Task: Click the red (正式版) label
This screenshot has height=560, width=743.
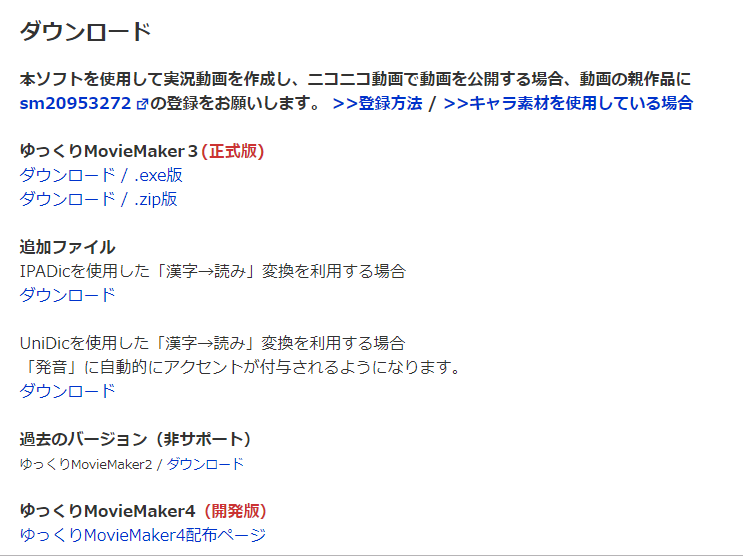Action: (233, 151)
